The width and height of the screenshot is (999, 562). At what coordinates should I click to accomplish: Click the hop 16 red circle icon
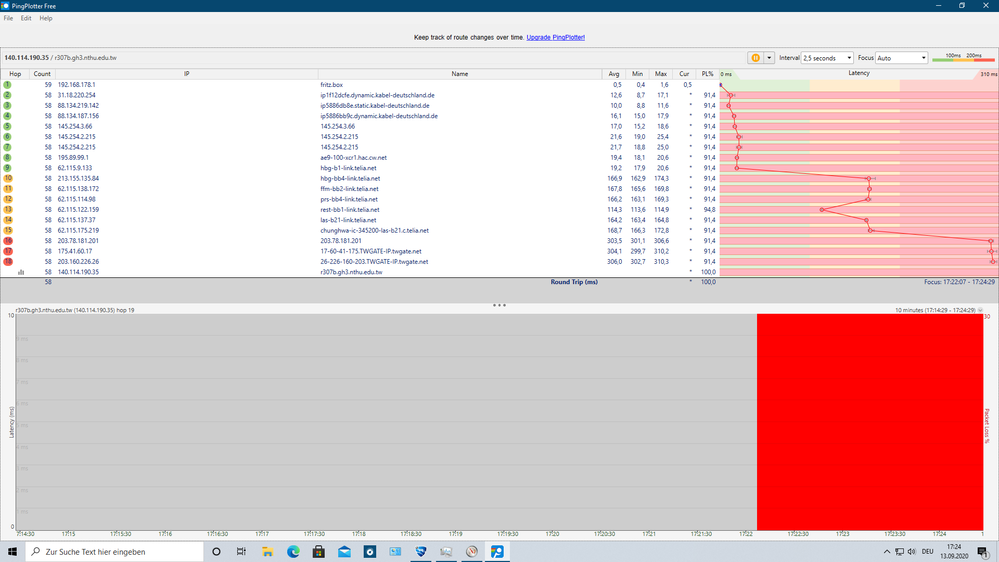[8, 241]
